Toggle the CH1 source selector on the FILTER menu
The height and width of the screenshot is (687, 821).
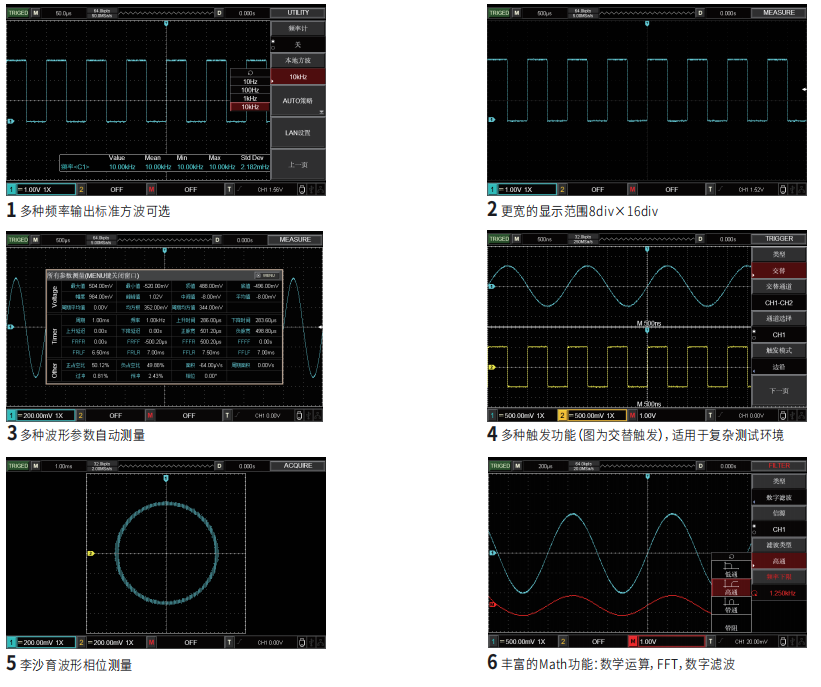point(779,529)
